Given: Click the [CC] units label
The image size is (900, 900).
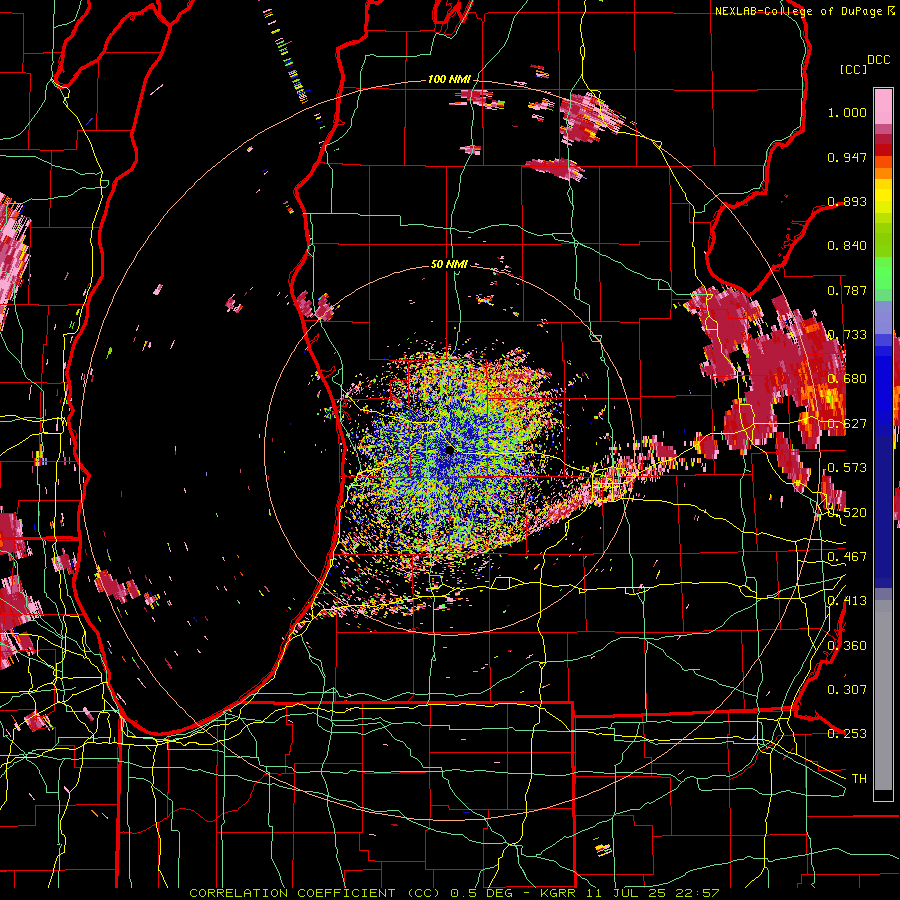Looking at the screenshot, I should (853, 69).
